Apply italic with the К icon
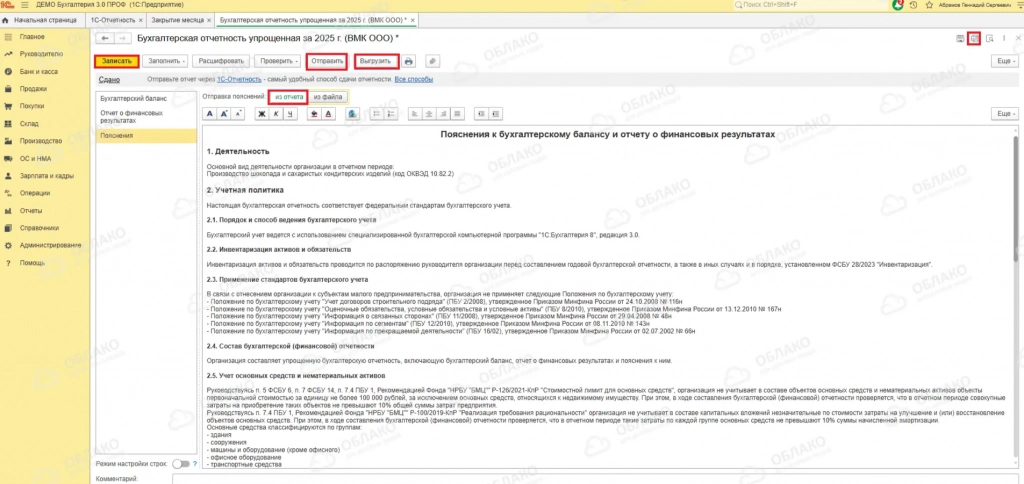1024x484 pixels. pyautogui.click(x=276, y=113)
